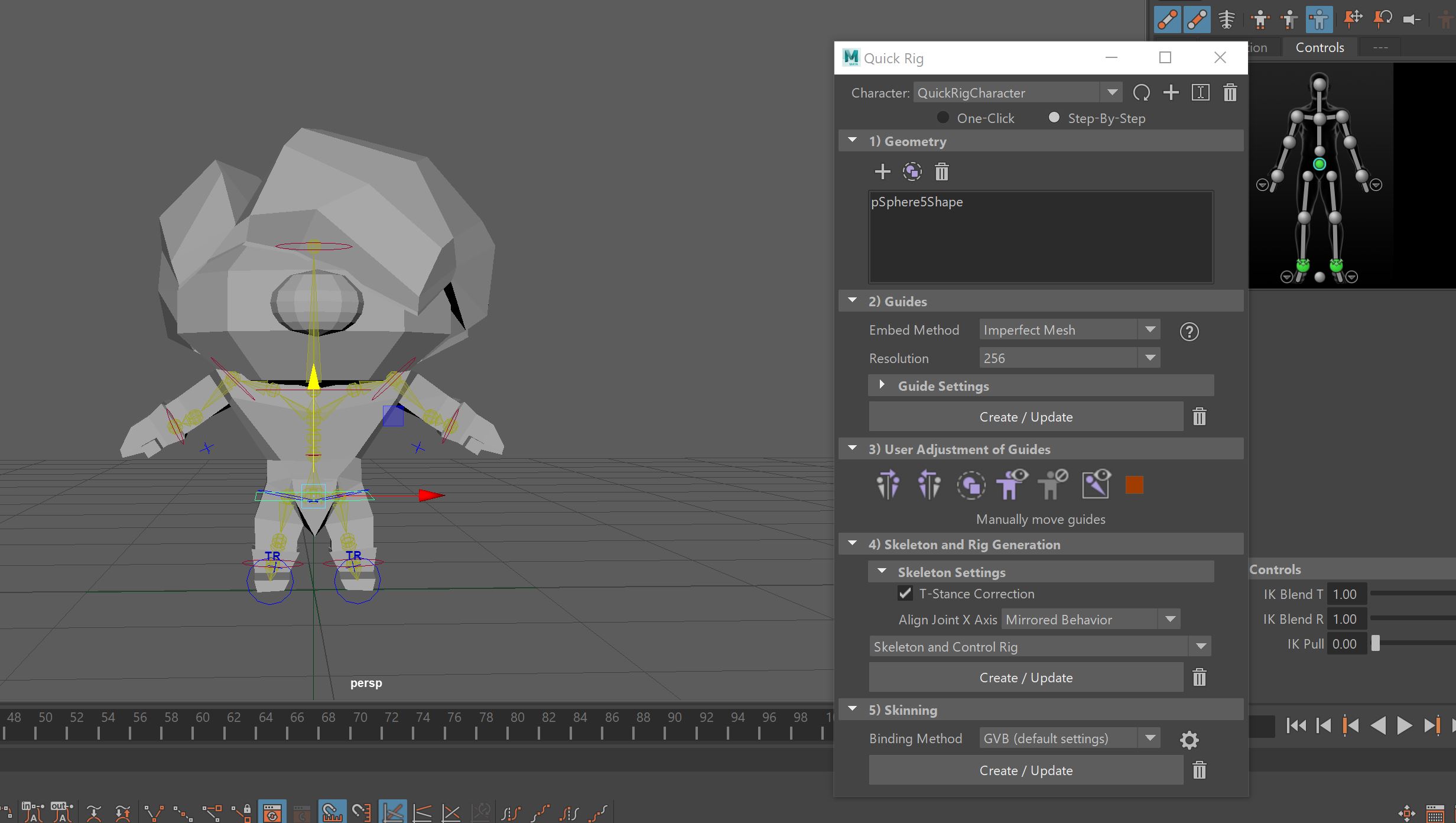The image size is (1456, 823).
Task: Select pSphere5Shape in the geometry list
Action: point(916,202)
